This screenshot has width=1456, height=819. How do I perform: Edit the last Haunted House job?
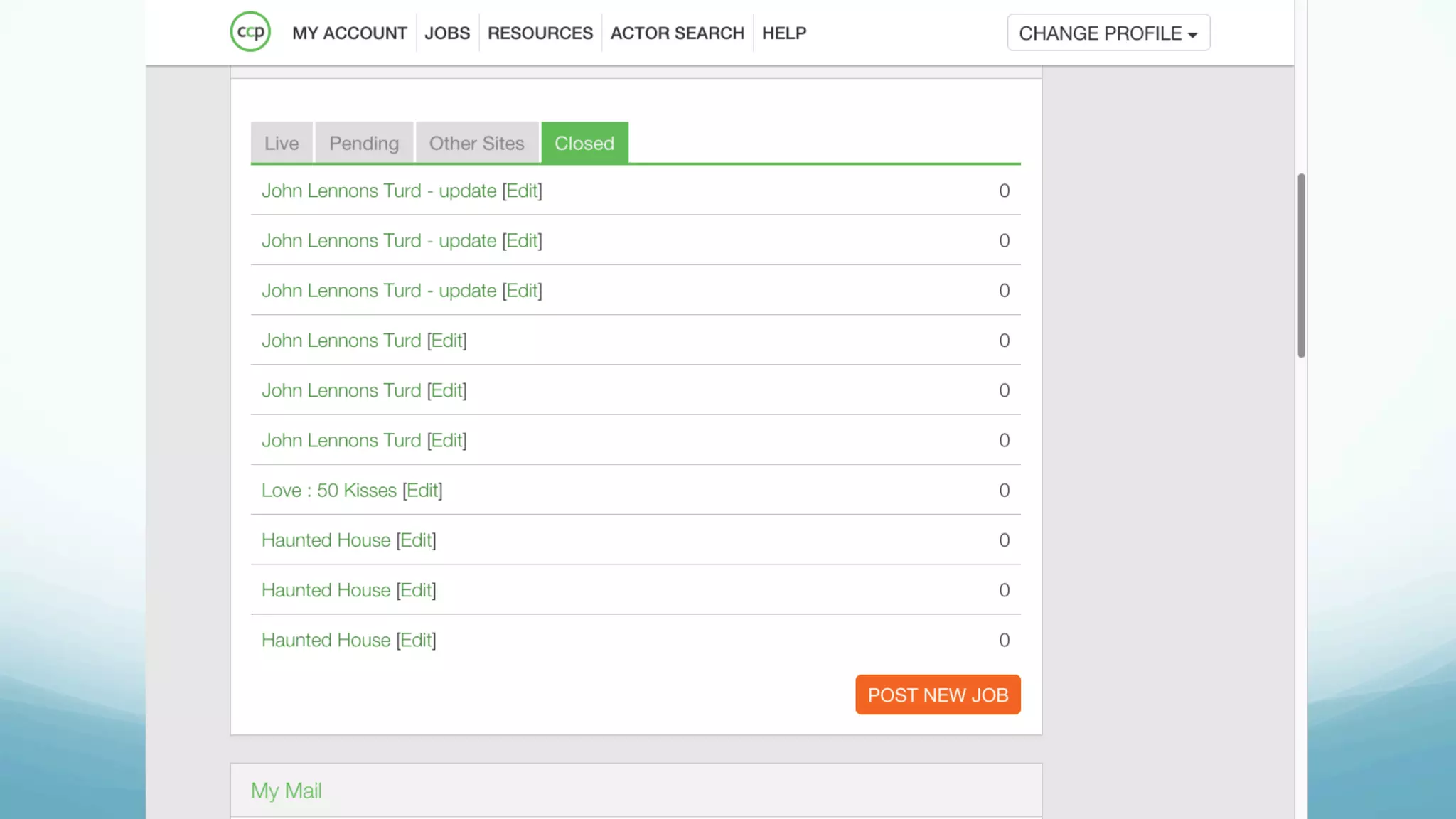(416, 640)
